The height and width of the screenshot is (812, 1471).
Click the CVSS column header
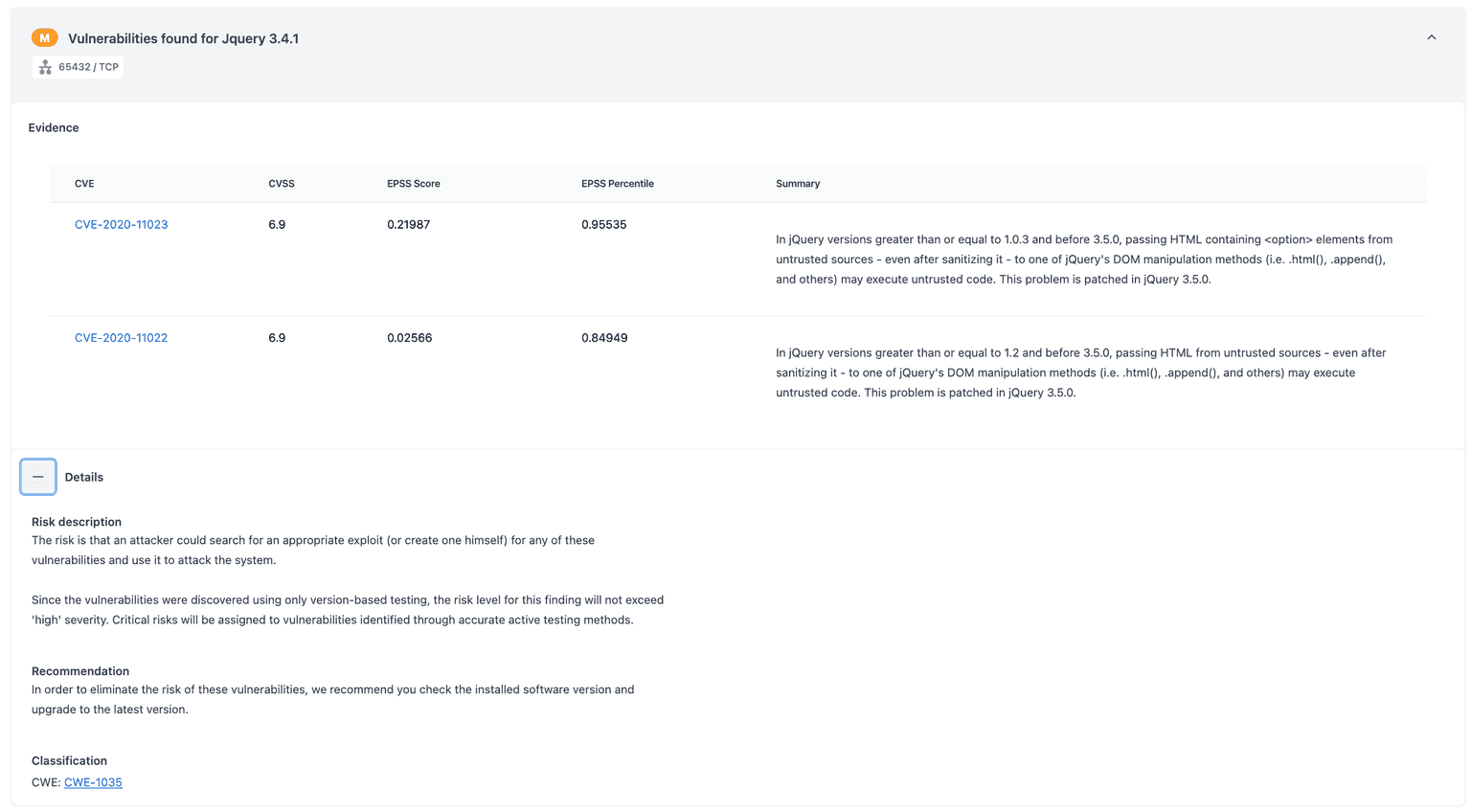[281, 183]
